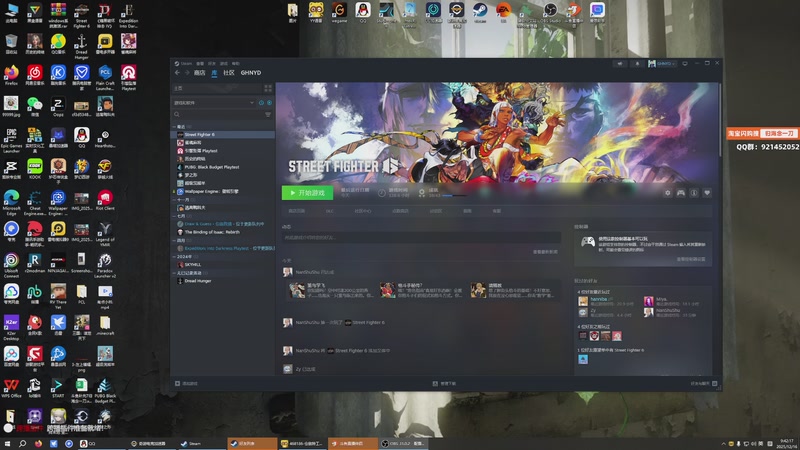
Task: Open friend hanniba's profile in friends panel
Action: pyautogui.click(x=599, y=299)
